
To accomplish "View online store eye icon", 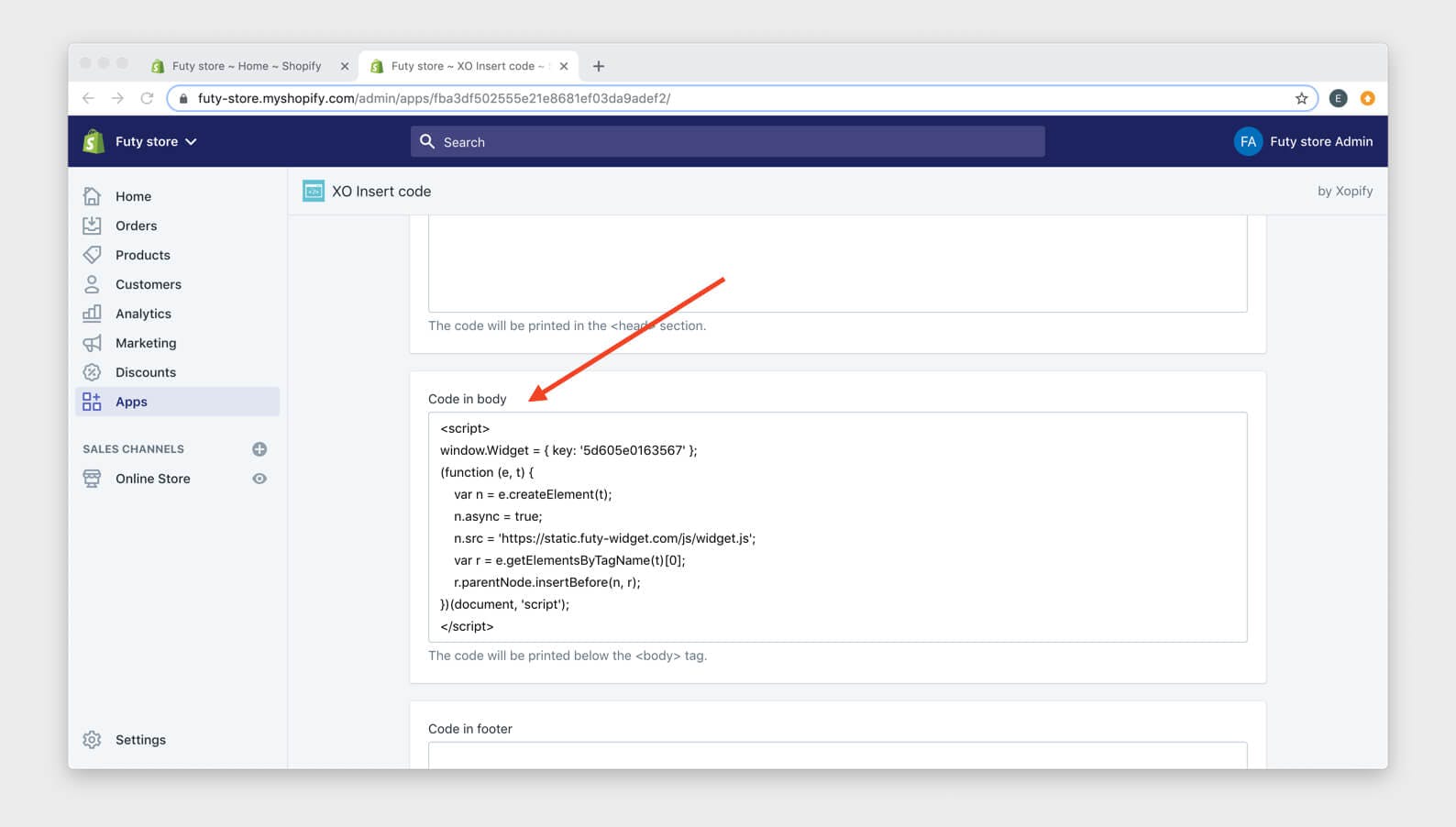I will click(x=259, y=479).
